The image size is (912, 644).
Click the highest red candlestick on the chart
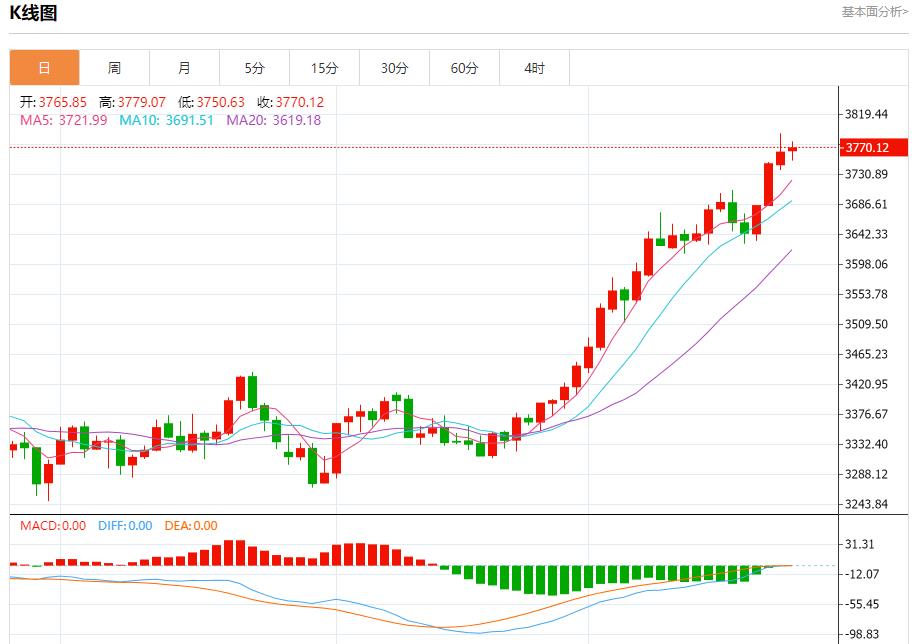coord(778,155)
